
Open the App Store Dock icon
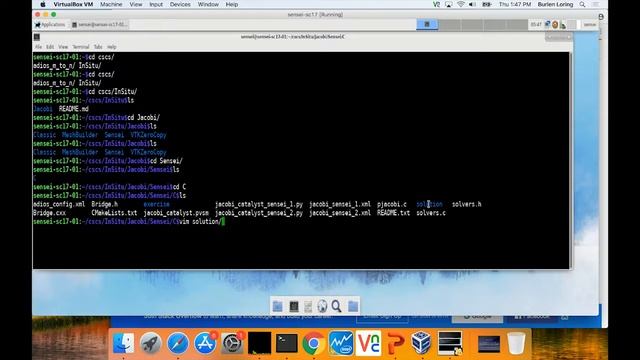coord(205,343)
